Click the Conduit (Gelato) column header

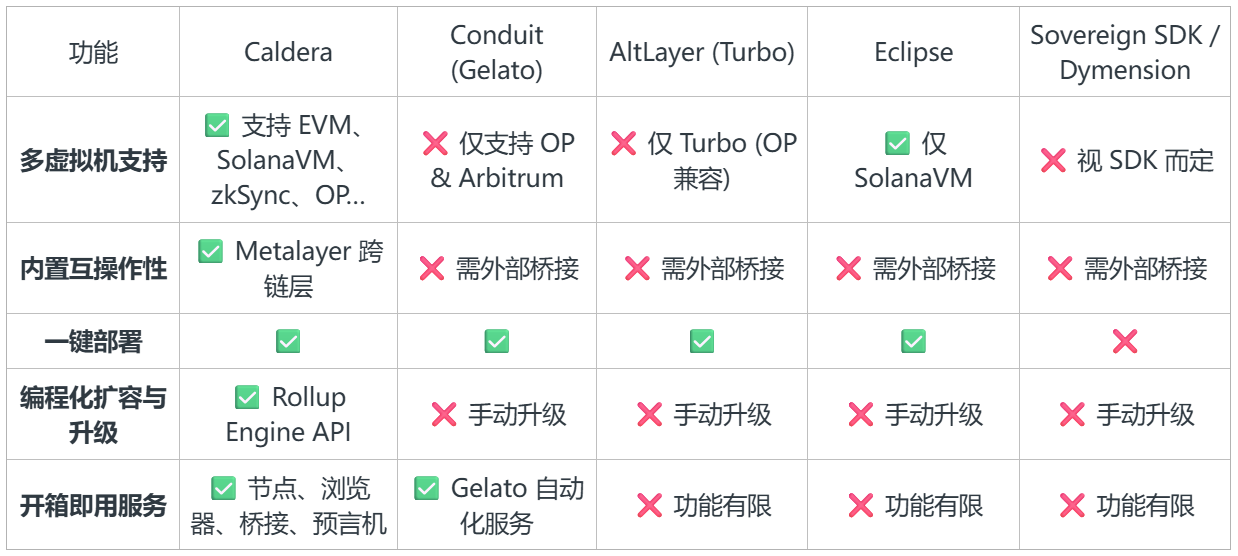[497, 53]
